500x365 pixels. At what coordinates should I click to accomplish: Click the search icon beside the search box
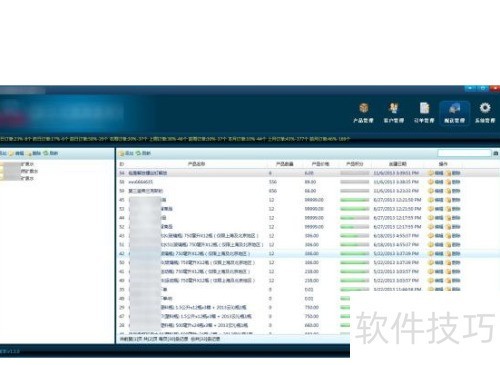[x=496, y=153]
